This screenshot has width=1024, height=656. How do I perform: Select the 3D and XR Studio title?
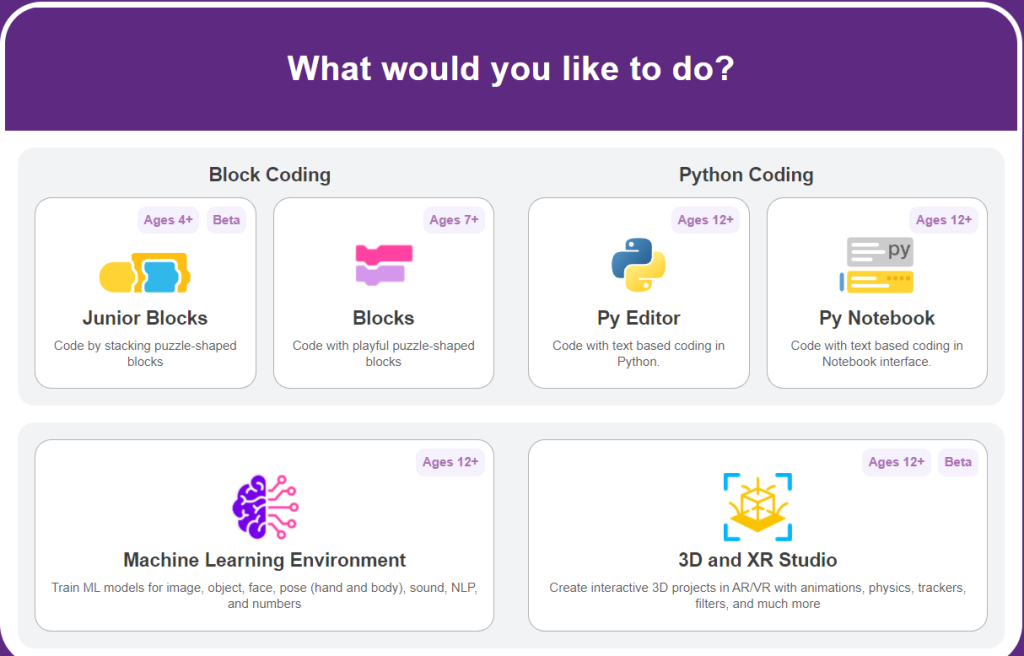coord(757,560)
